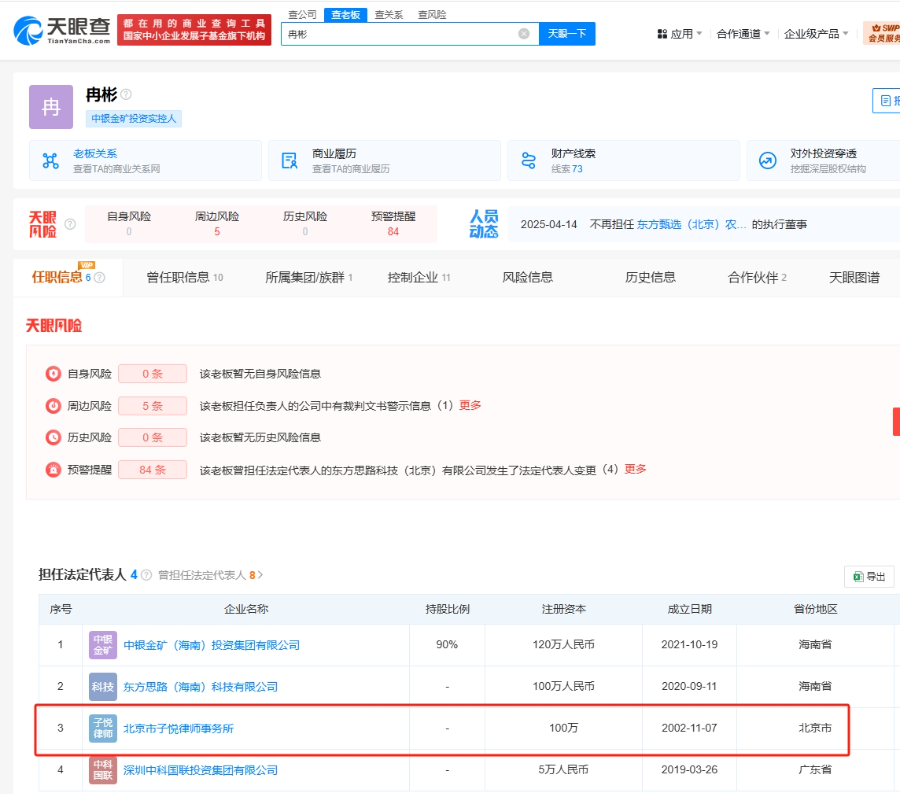Open the 合作伙伴 2 tab
900x794 pixels.
(757, 278)
